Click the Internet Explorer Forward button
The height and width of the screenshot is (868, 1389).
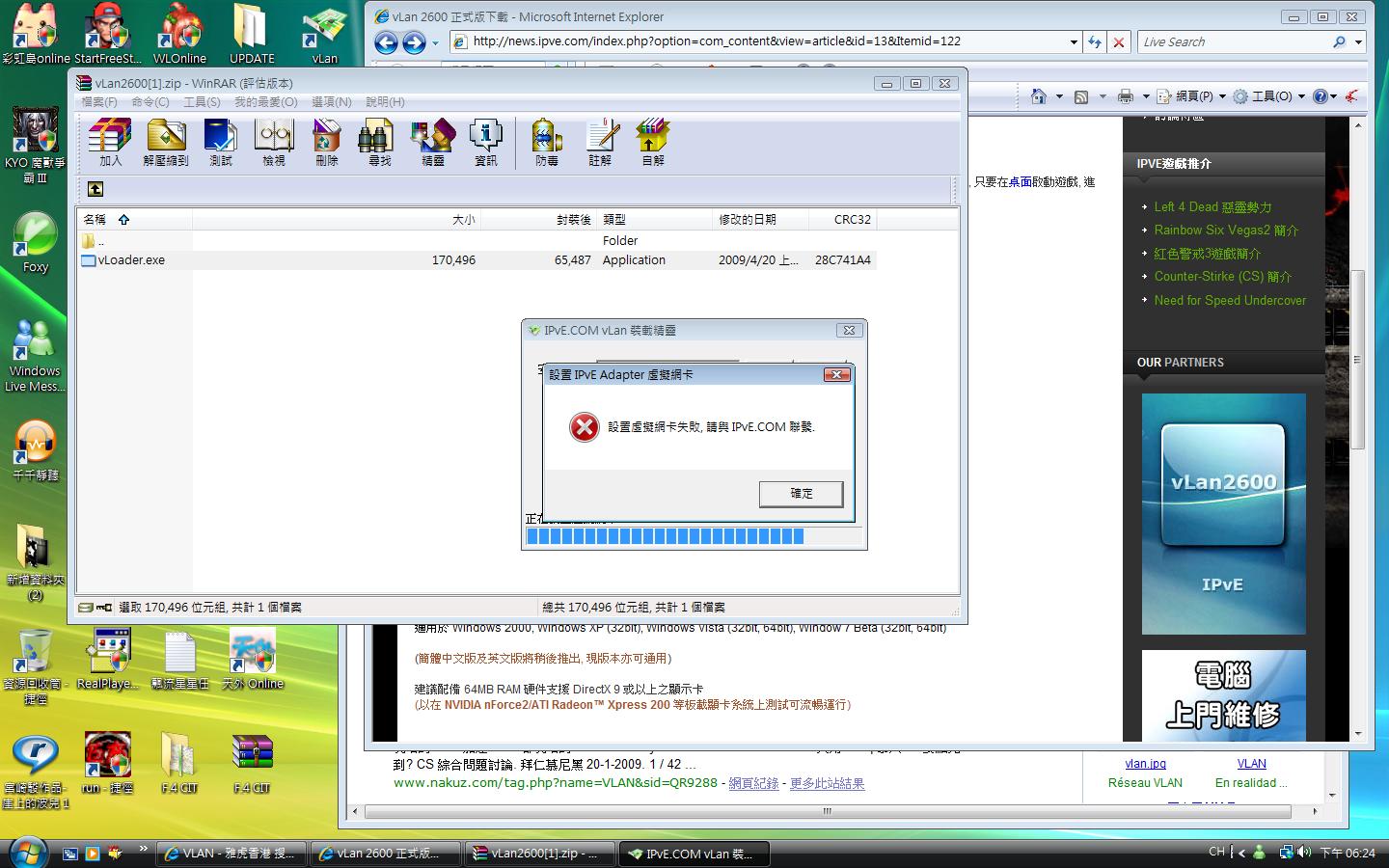tap(414, 42)
